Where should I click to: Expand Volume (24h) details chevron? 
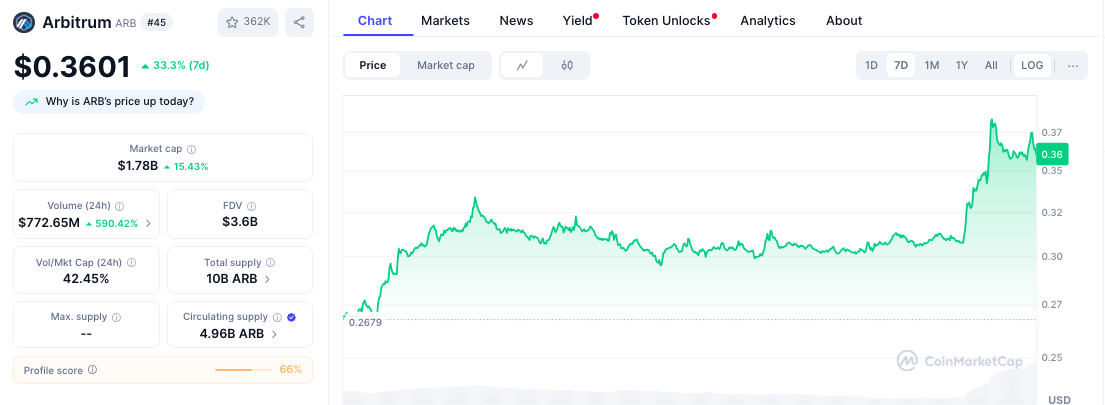point(148,223)
